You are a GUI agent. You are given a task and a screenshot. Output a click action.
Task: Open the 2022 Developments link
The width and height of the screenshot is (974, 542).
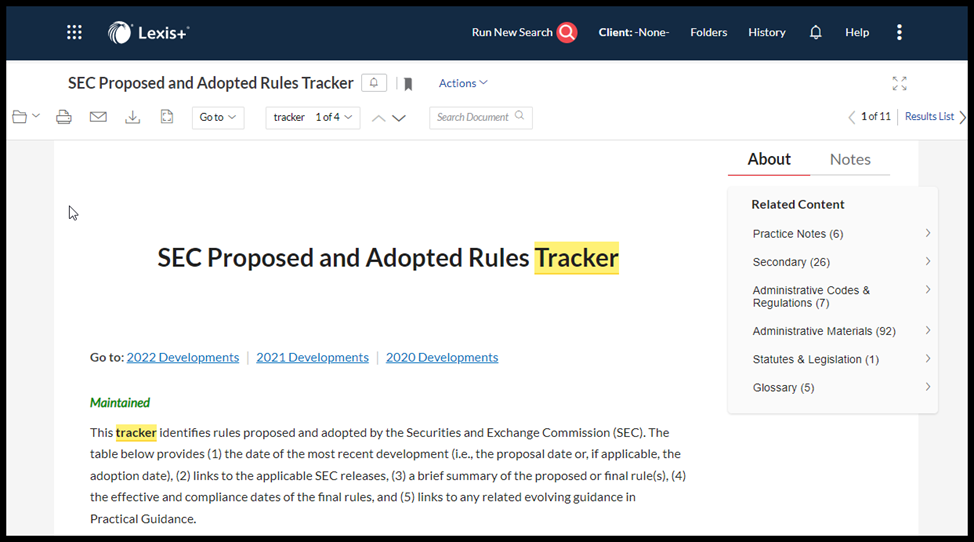[x=183, y=358]
